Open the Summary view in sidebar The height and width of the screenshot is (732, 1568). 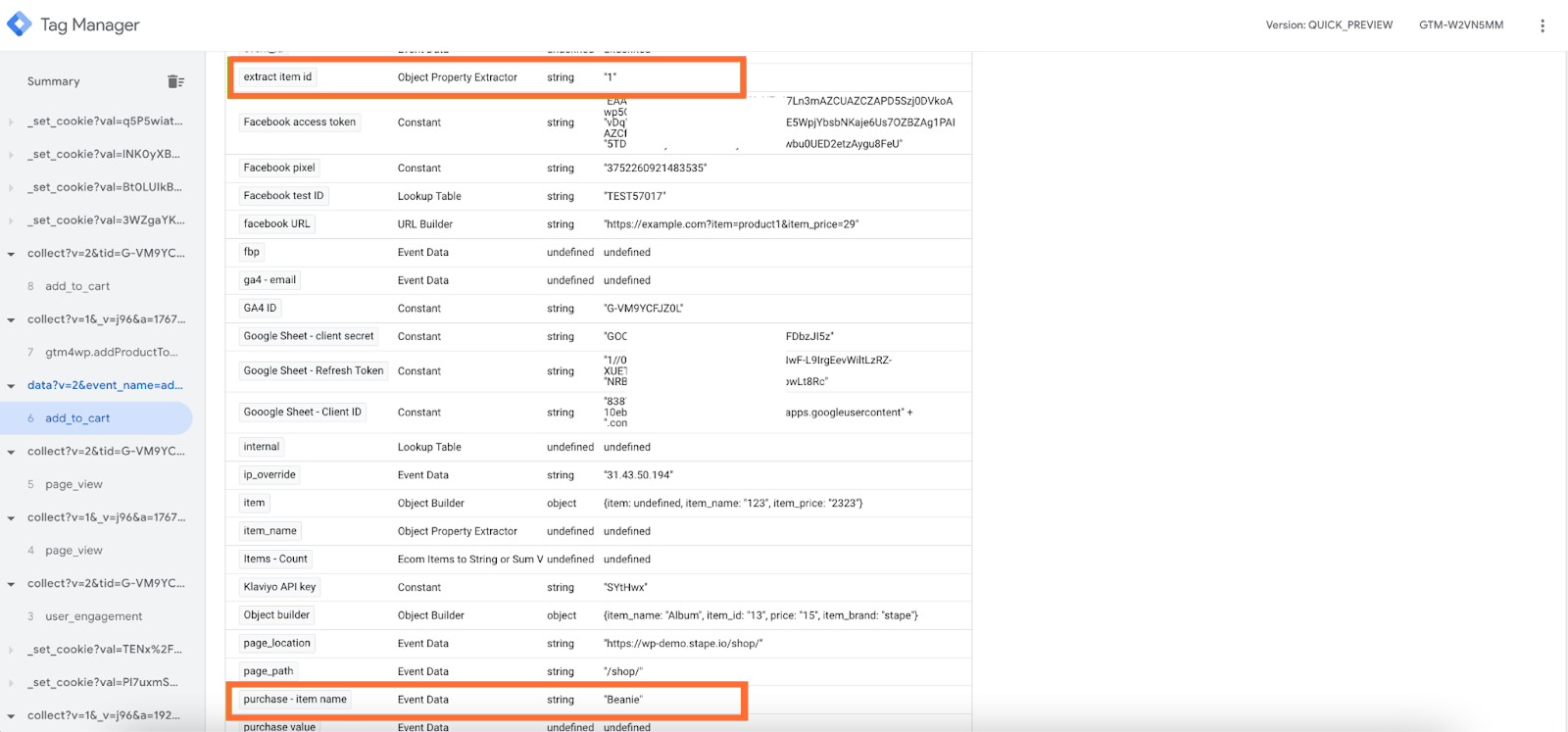54,81
